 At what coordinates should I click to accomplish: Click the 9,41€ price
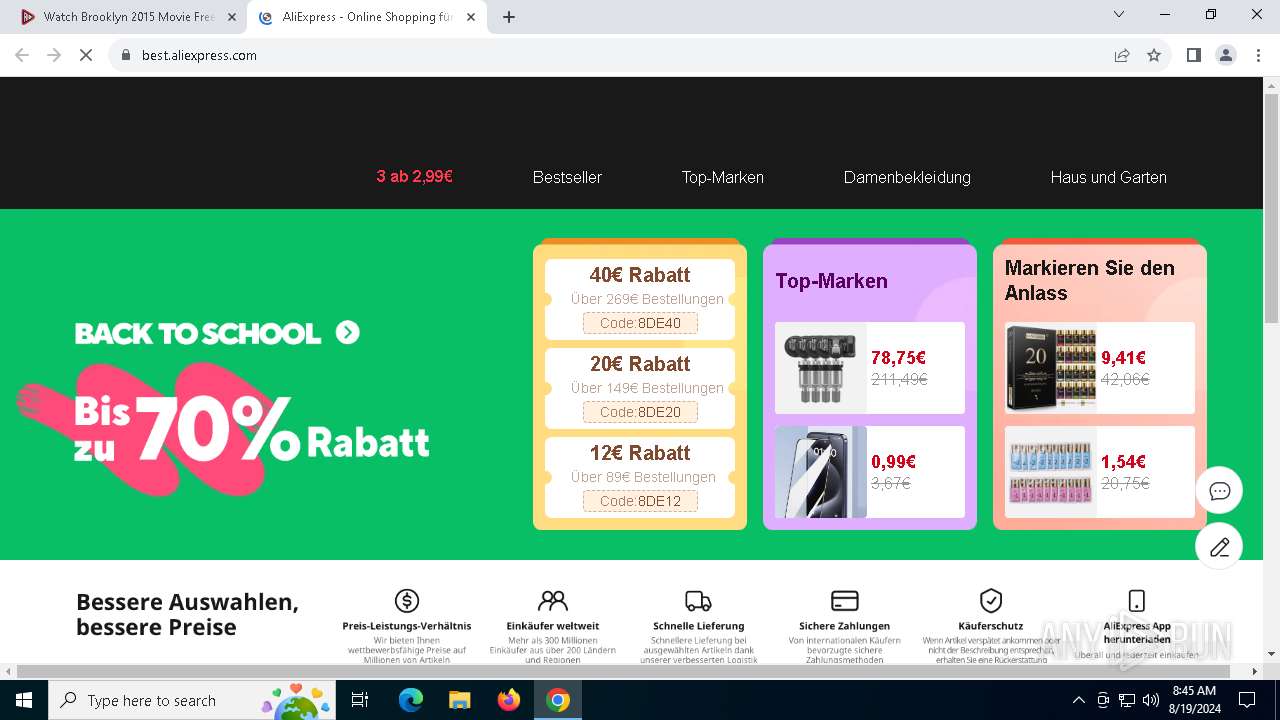[x=1123, y=357]
